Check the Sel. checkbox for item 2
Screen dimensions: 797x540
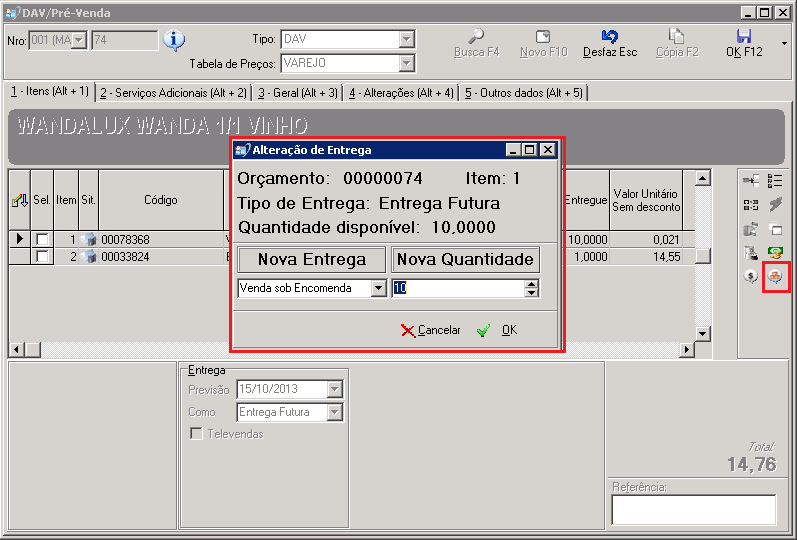42,256
